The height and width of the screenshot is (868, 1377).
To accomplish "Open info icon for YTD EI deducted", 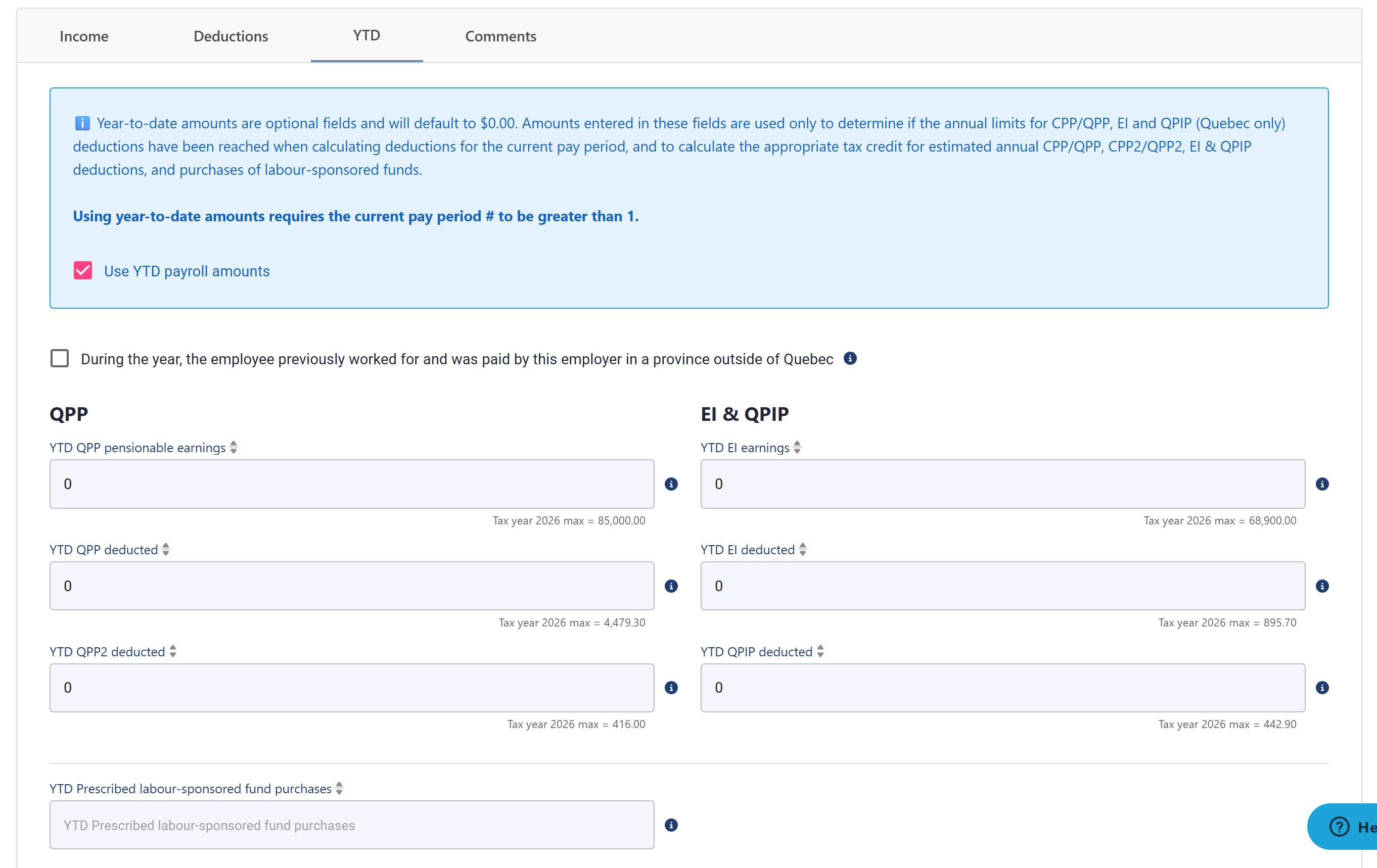I will pos(1322,586).
